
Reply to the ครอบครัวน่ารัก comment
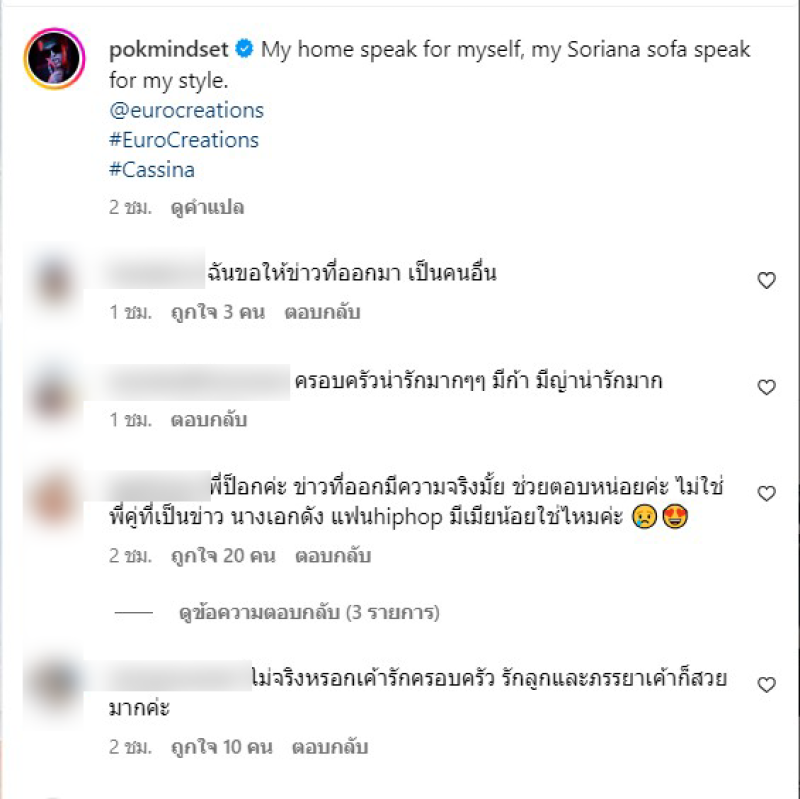coord(209,420)
